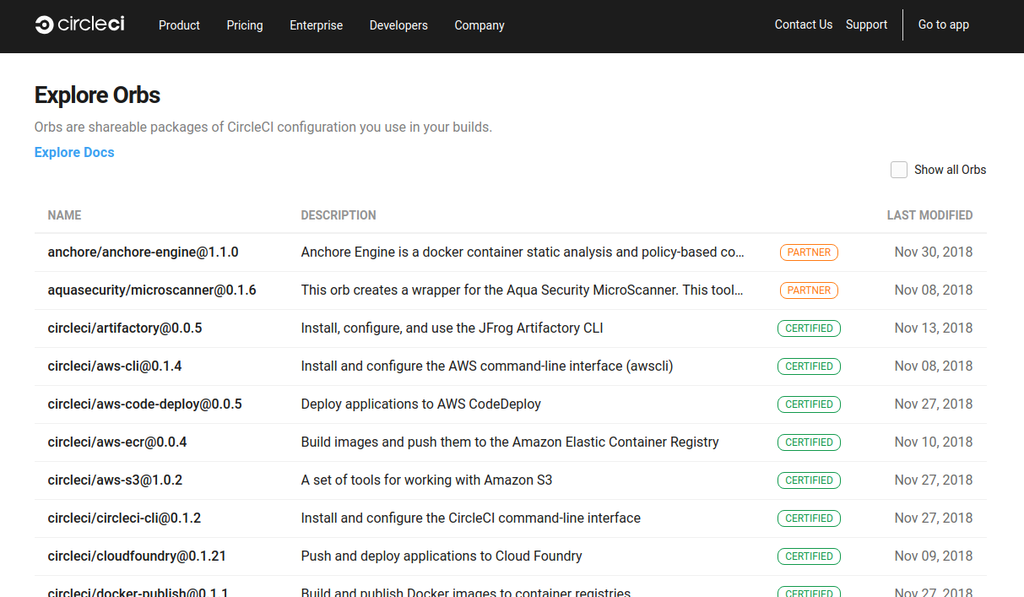Screen dimensions: 1024x597
Task: Click the LAST MODIFIED column header
Action: click(x=930, y=216)
